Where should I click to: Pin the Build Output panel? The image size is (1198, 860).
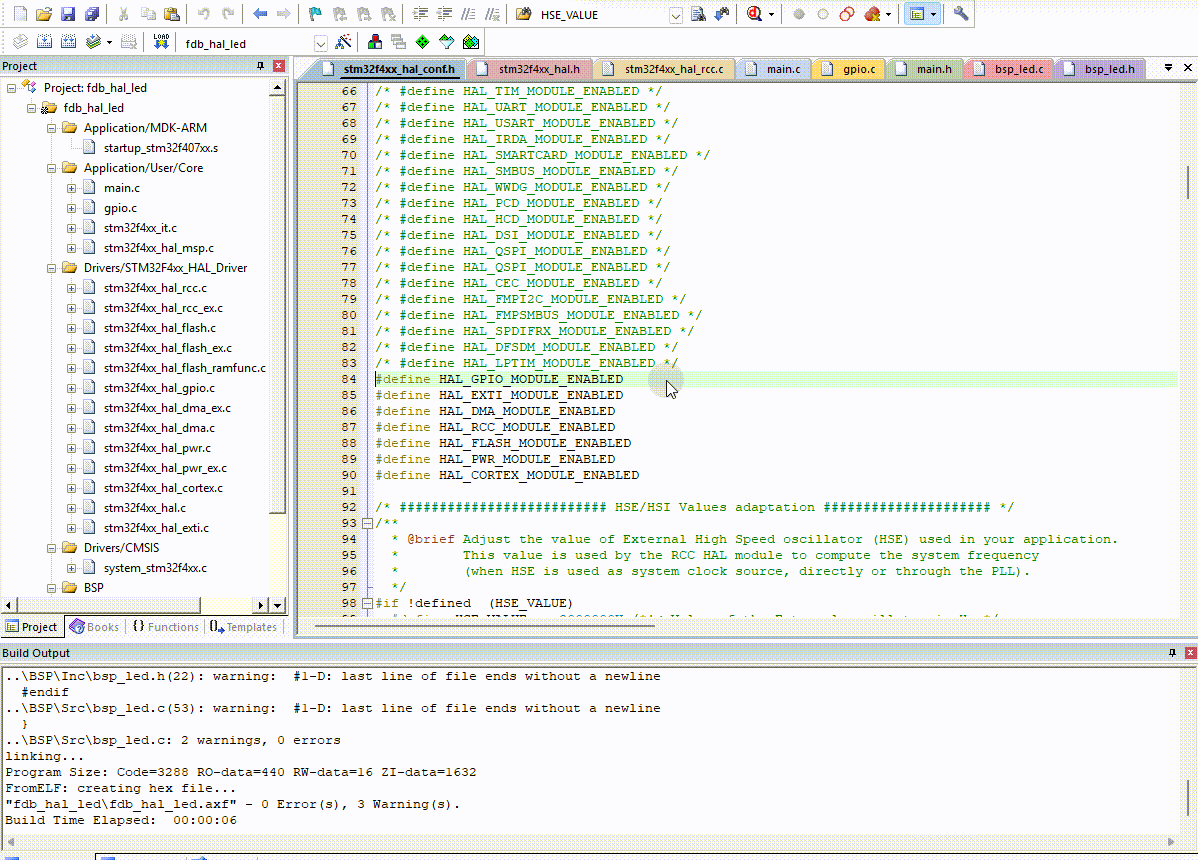click(x=1172, y=653)
